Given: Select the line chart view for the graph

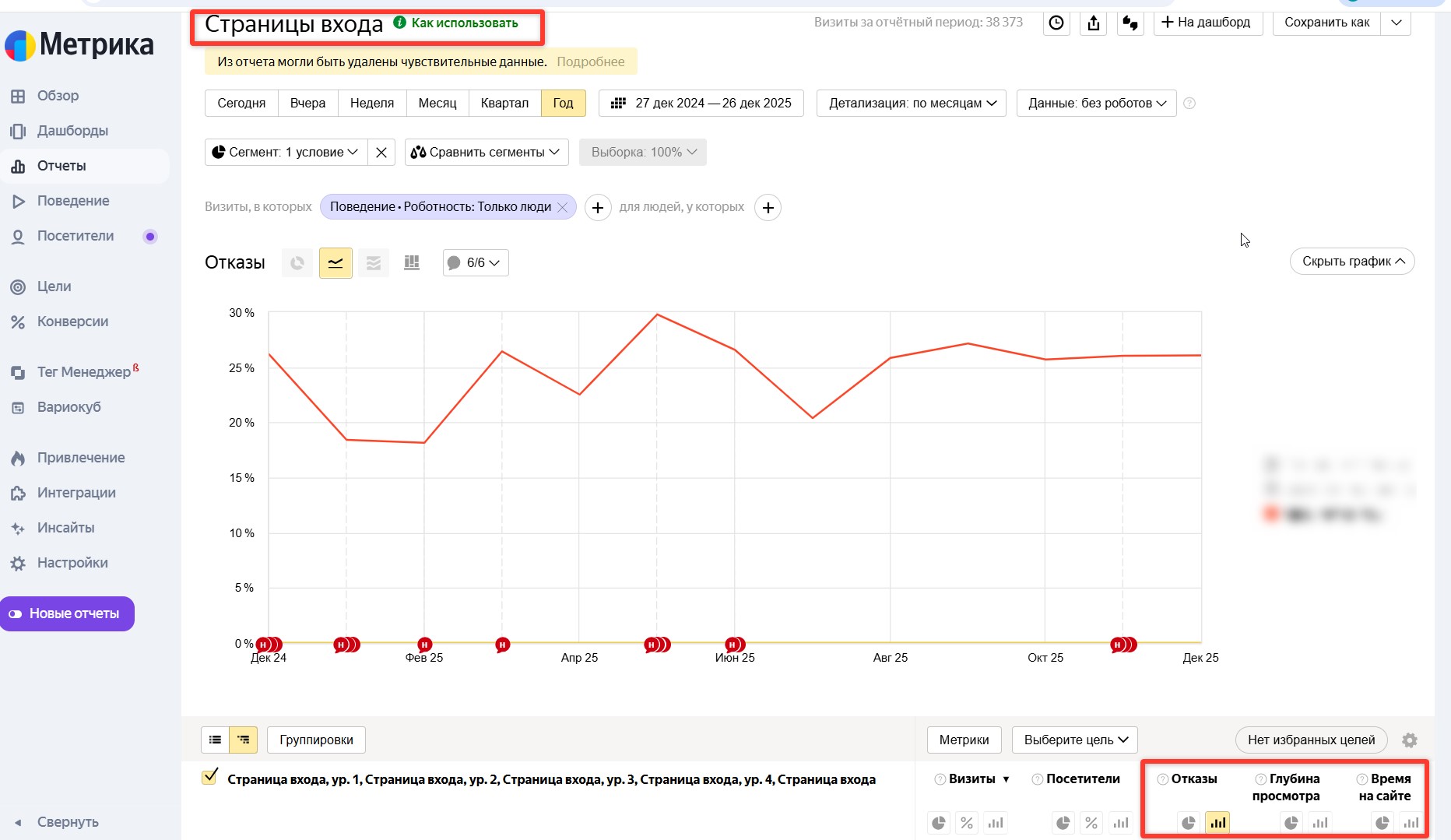Looking at the screenshot, I should tap(336, 263).
